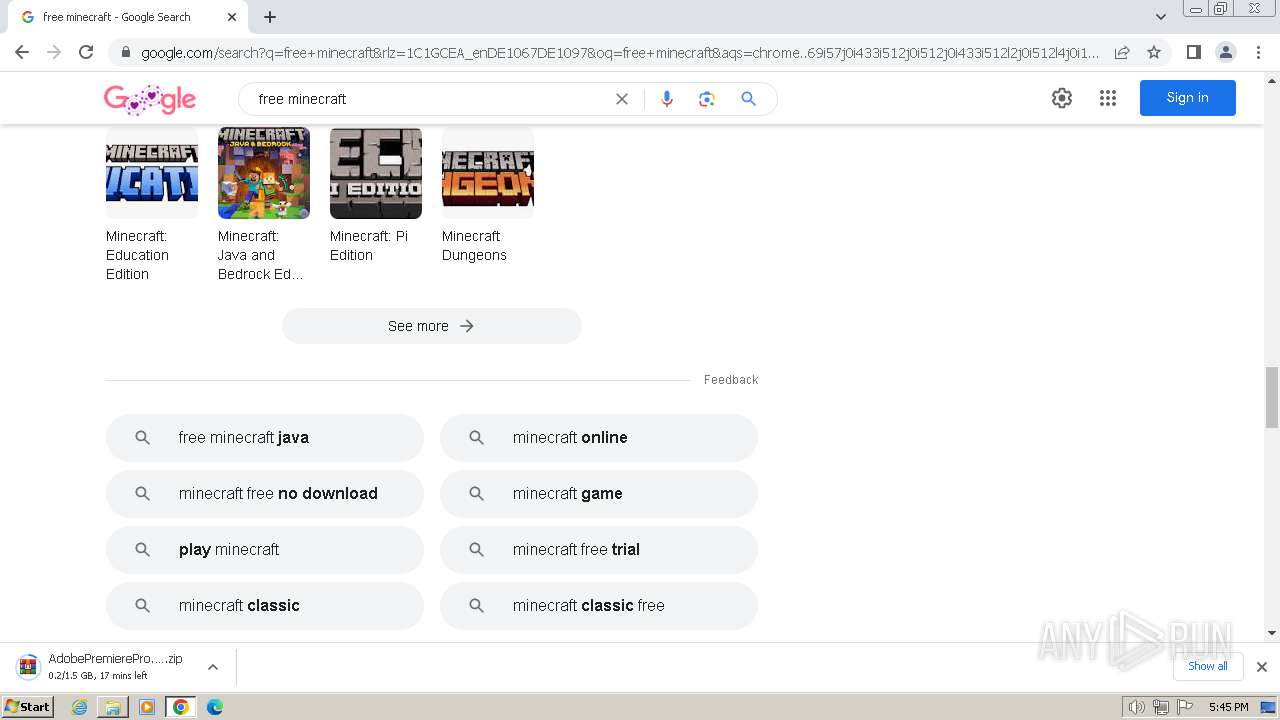Open File Explorer from the taskbar
The image size is (1280, 720).
pos(113,707)
